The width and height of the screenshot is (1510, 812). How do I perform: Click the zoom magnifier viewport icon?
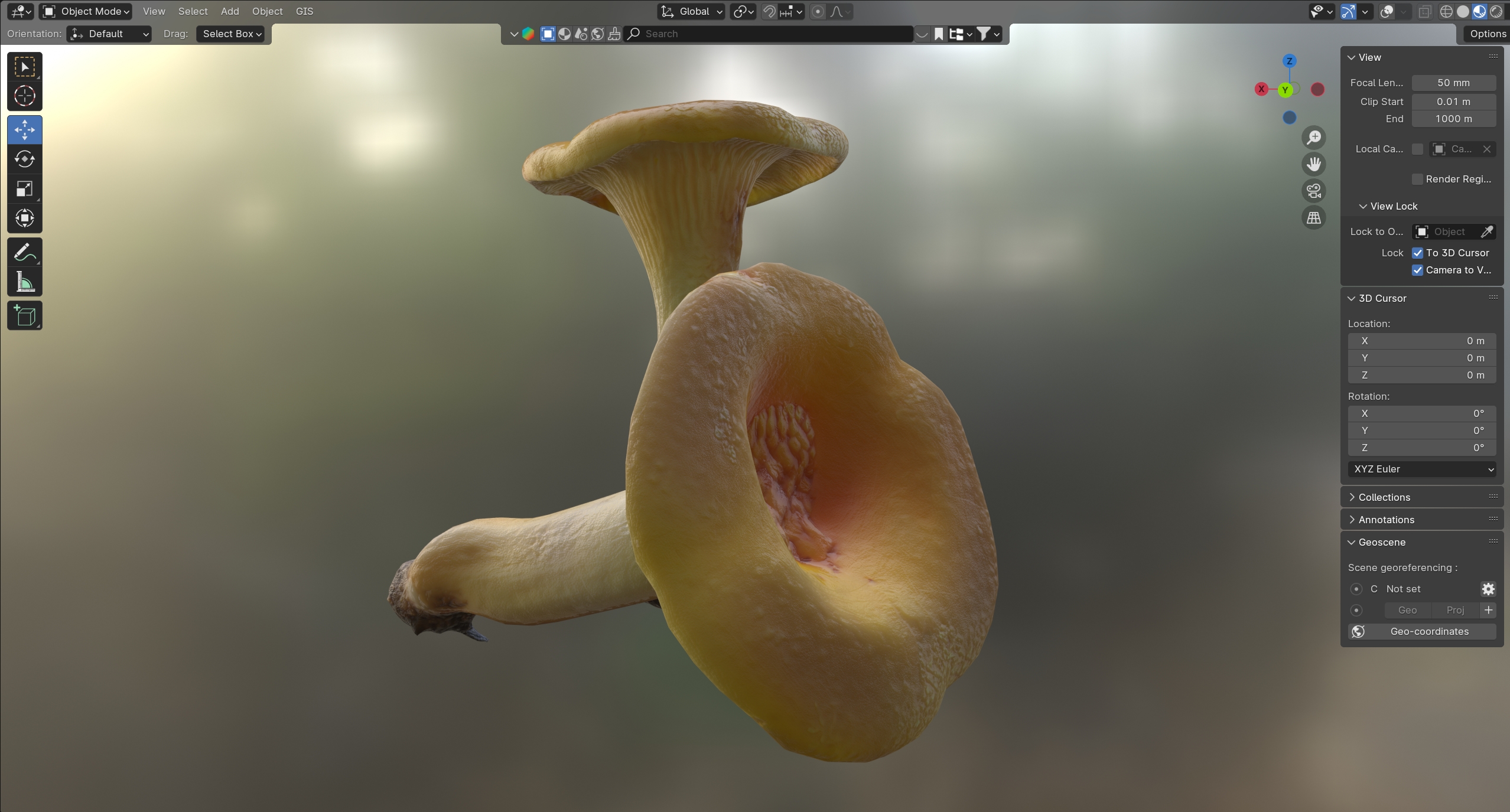click(x=1314, y=138)
